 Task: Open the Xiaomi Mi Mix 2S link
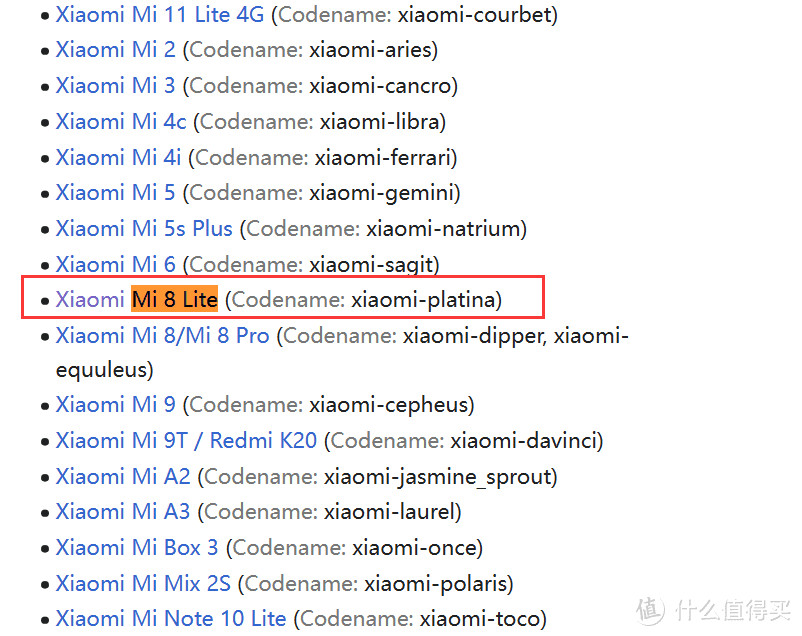[x=143, y=583]
